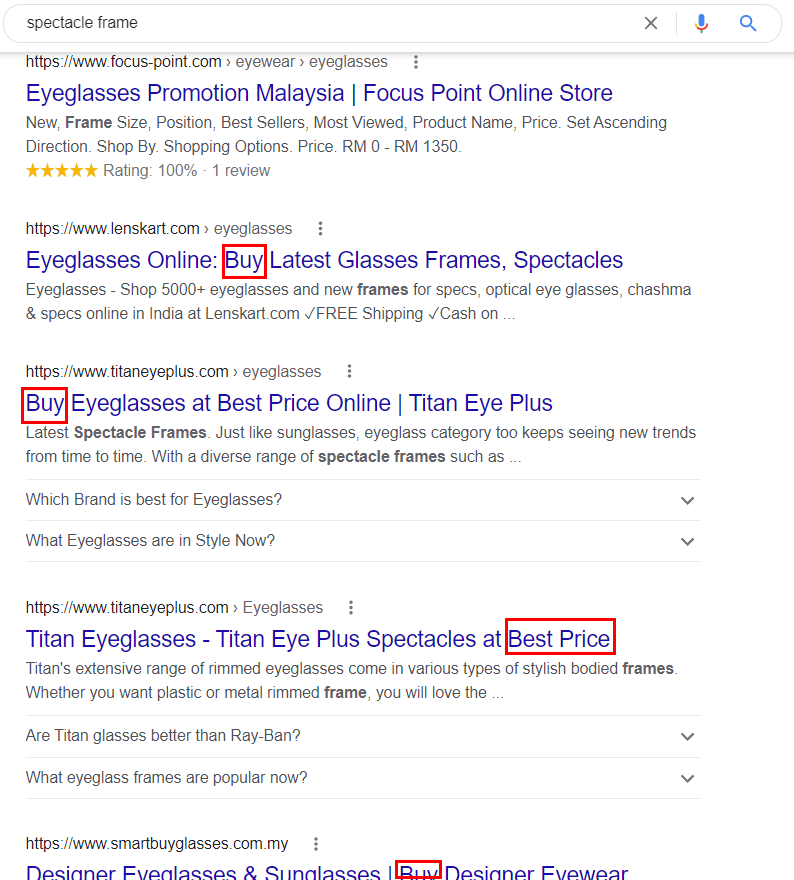This screenshot has width=794, height=880.
Task: Start voice search with the microphone icon
Action: [x=701, y=22]
